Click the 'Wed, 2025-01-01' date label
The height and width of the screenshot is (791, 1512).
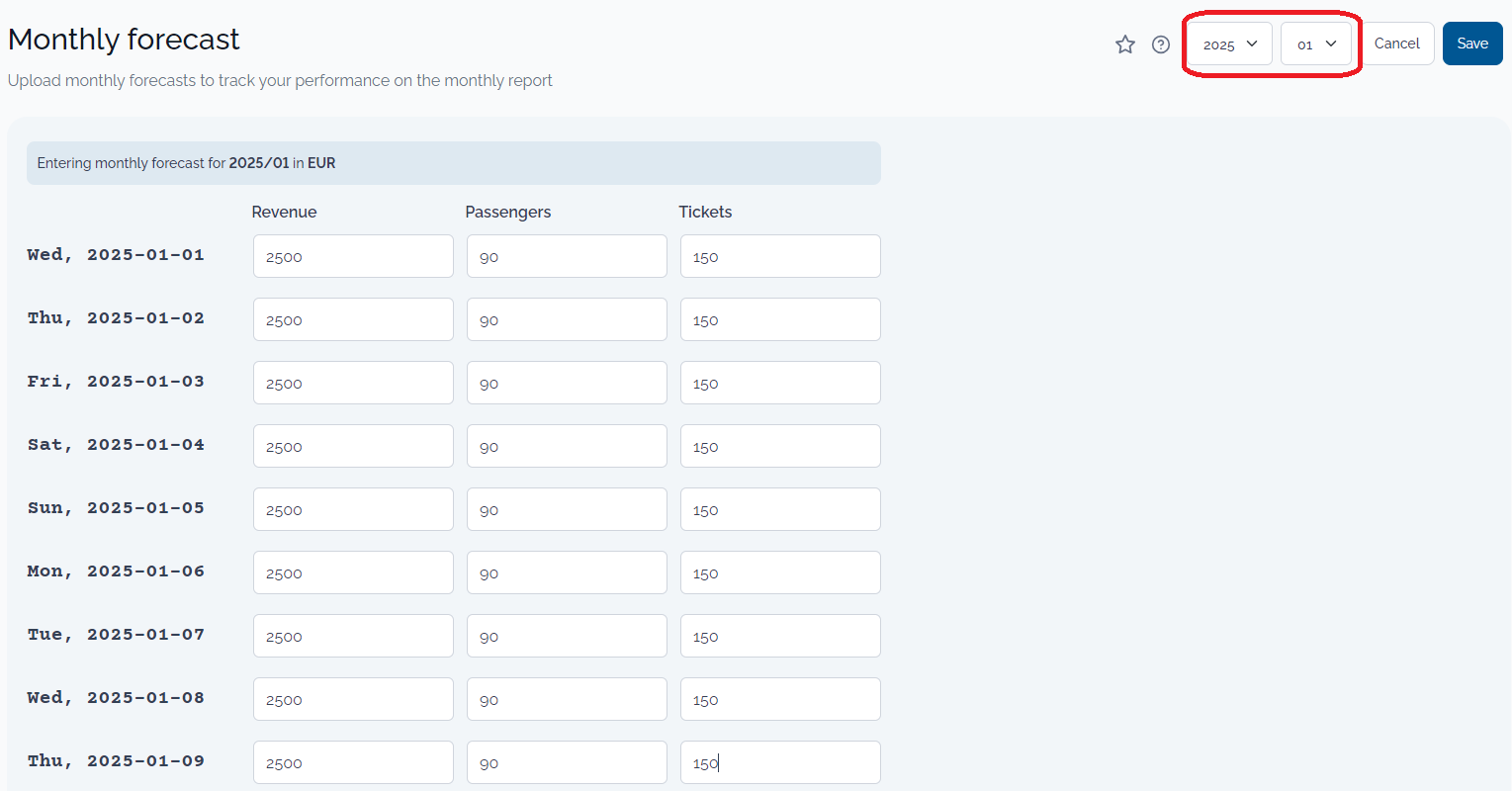(116, 255)
